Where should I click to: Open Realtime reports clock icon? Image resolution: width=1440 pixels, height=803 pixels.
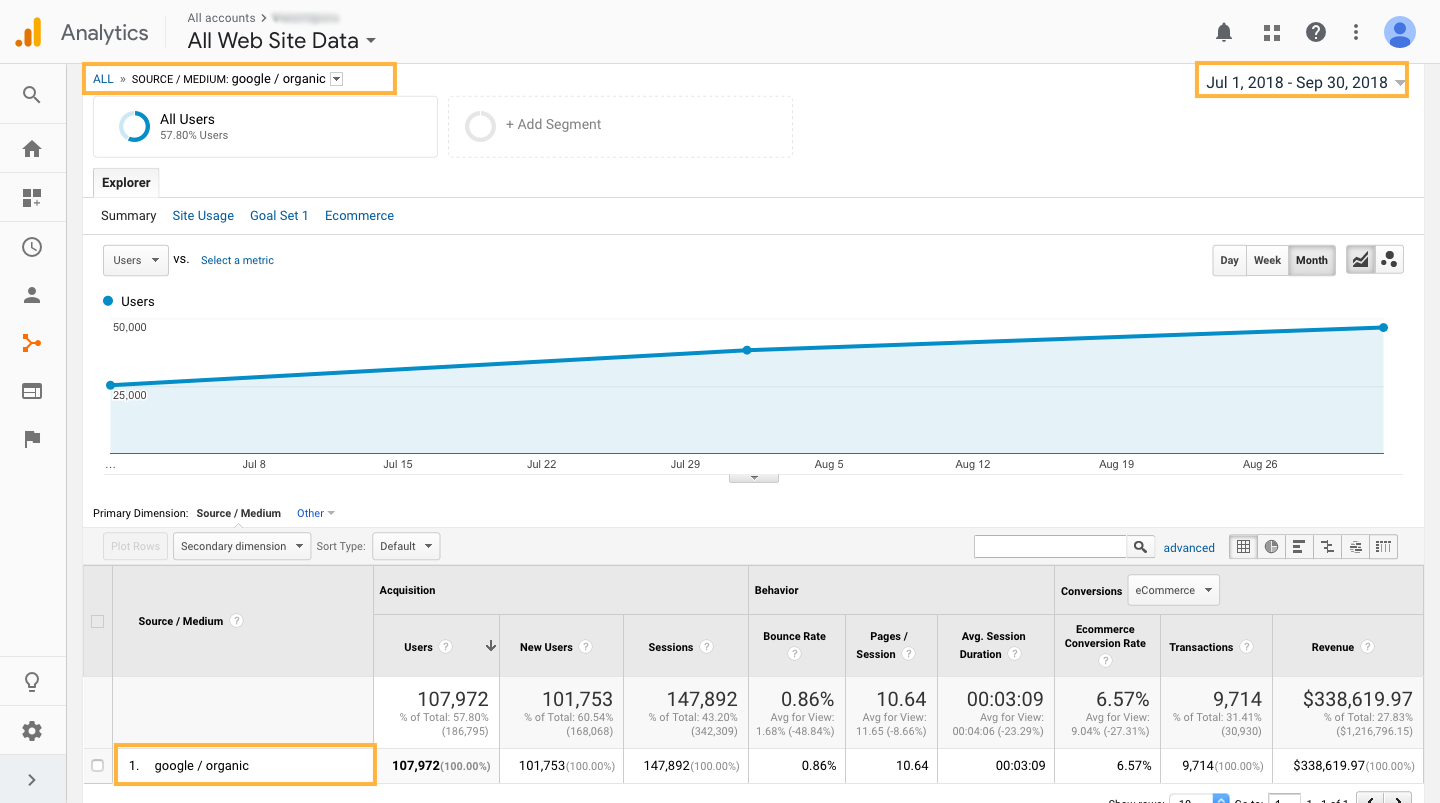(32, 247)
